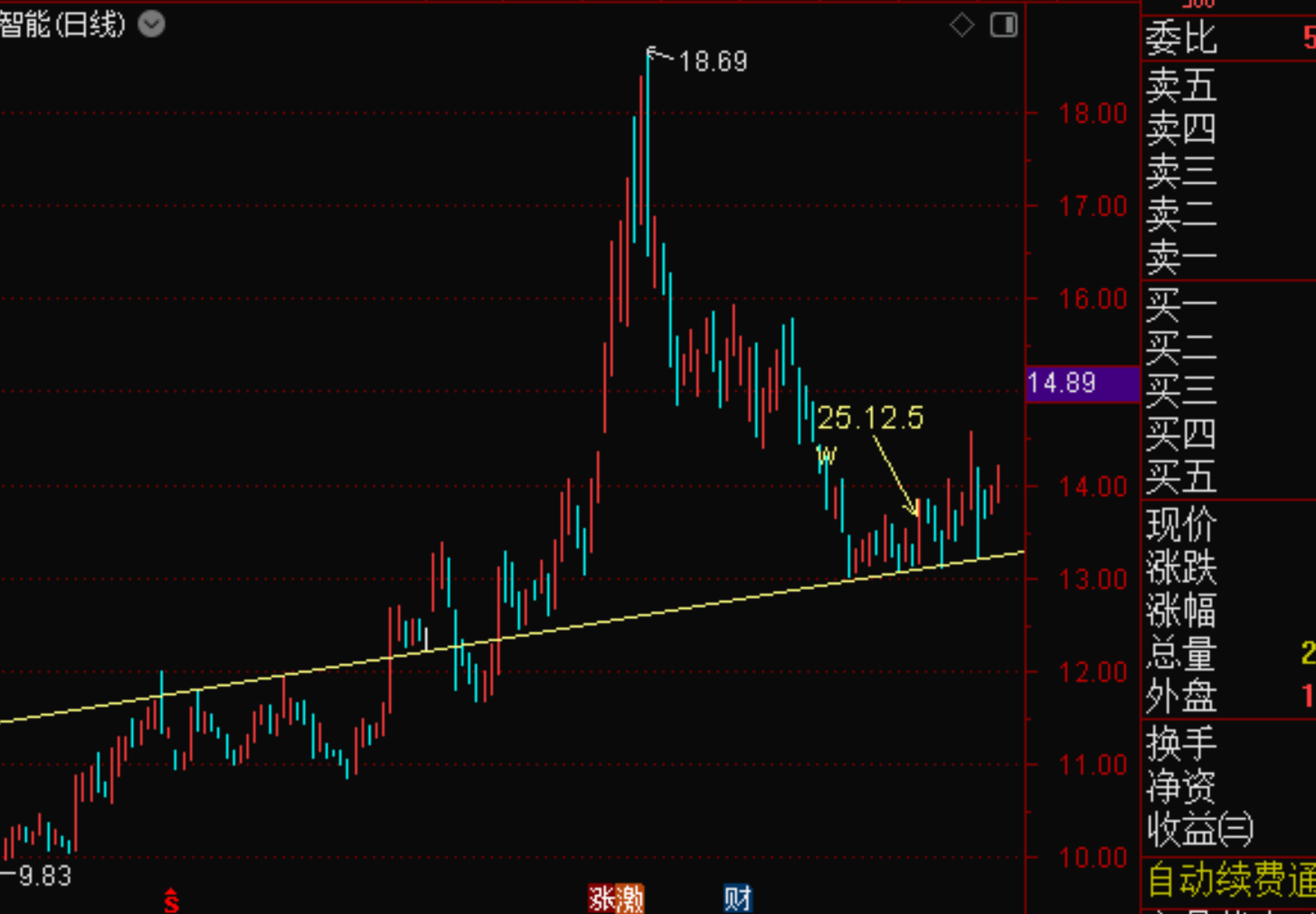Click the 现价 quote label
The width and height of the screenshot is (1316, 914).
[1181, 525]
